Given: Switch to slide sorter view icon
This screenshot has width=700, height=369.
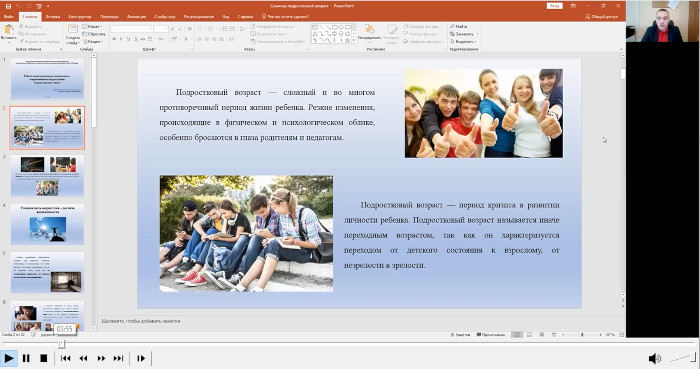Looking at the screenshot, I should pos(529,335).
